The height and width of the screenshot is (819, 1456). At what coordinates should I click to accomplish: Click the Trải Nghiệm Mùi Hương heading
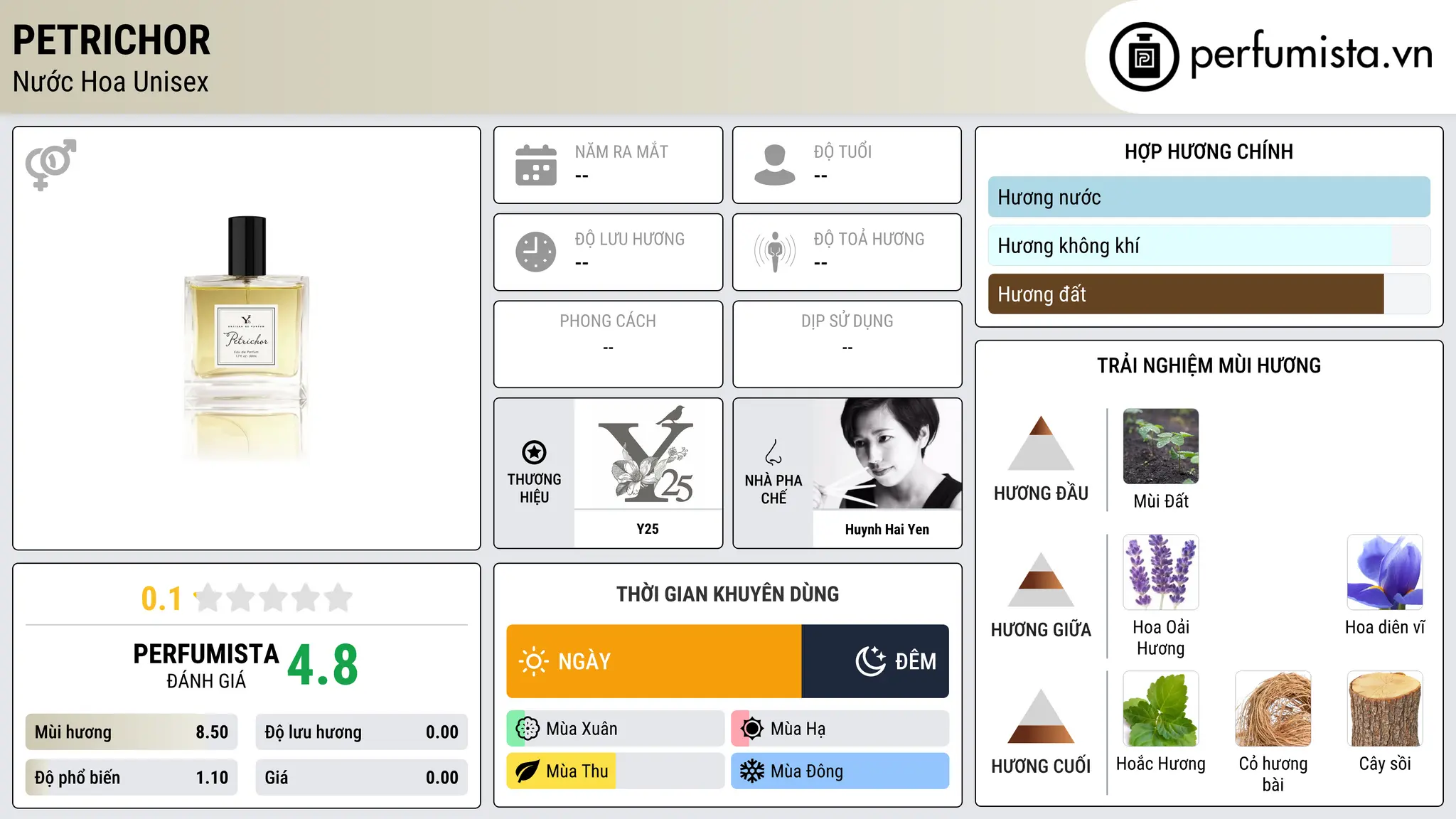(1209, 365)
